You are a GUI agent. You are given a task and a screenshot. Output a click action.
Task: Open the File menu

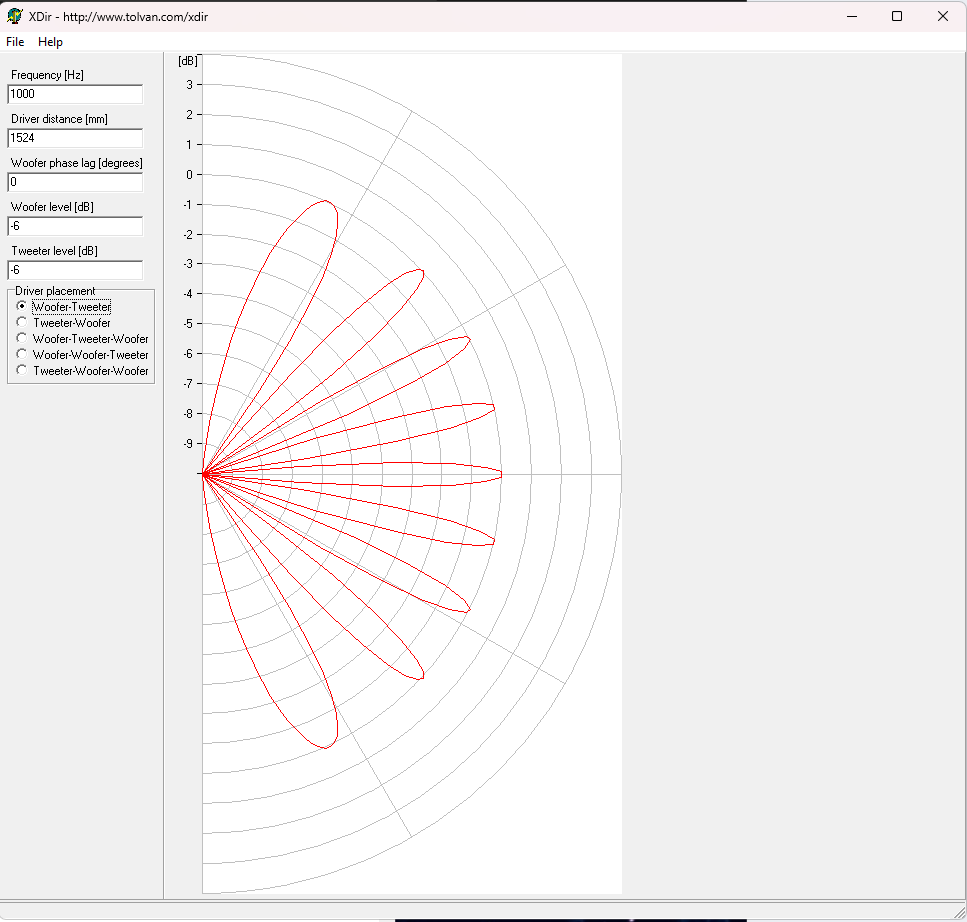pos(15,42)
